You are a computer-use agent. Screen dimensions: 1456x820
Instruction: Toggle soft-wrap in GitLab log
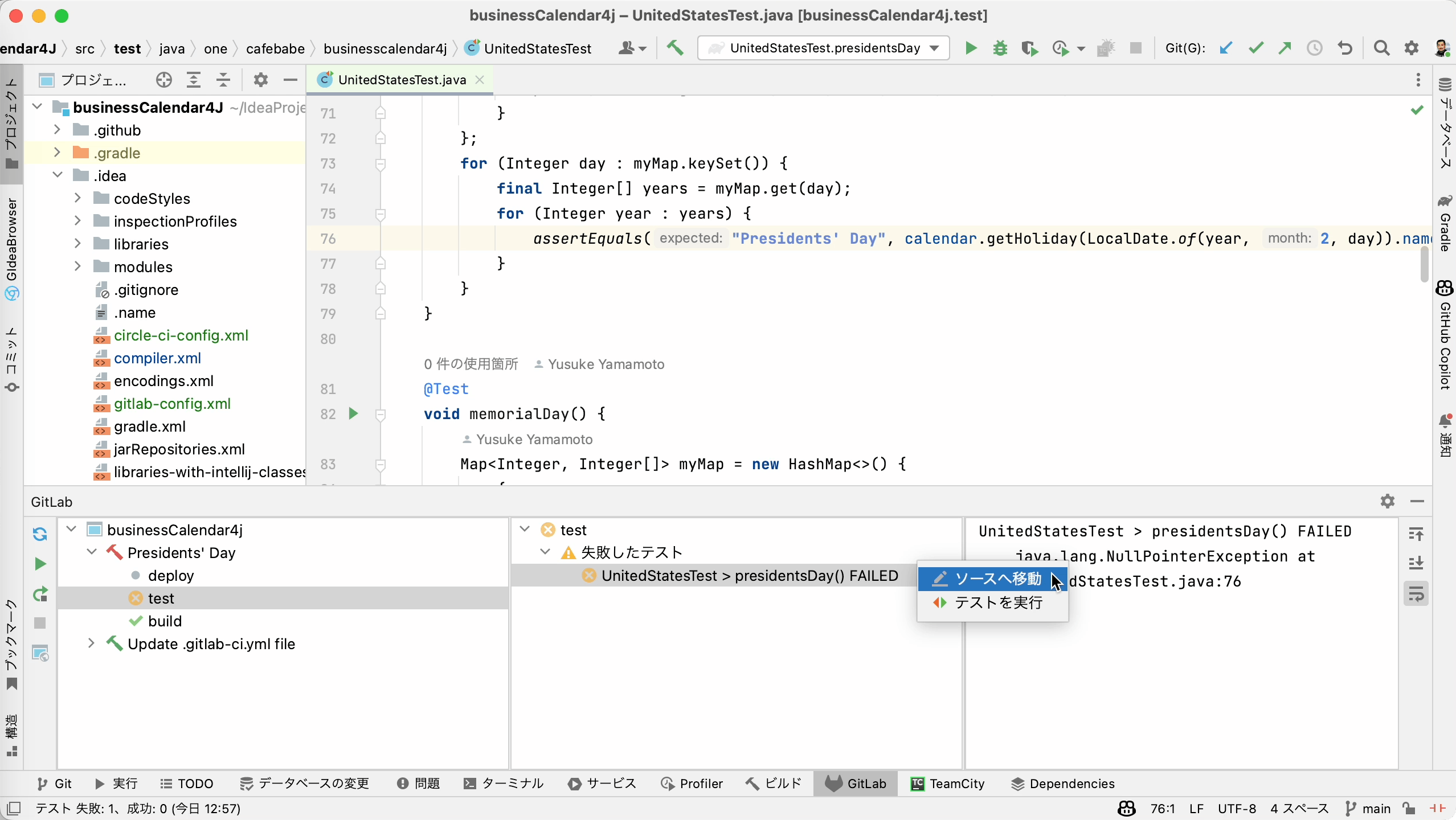(1416, 594)
